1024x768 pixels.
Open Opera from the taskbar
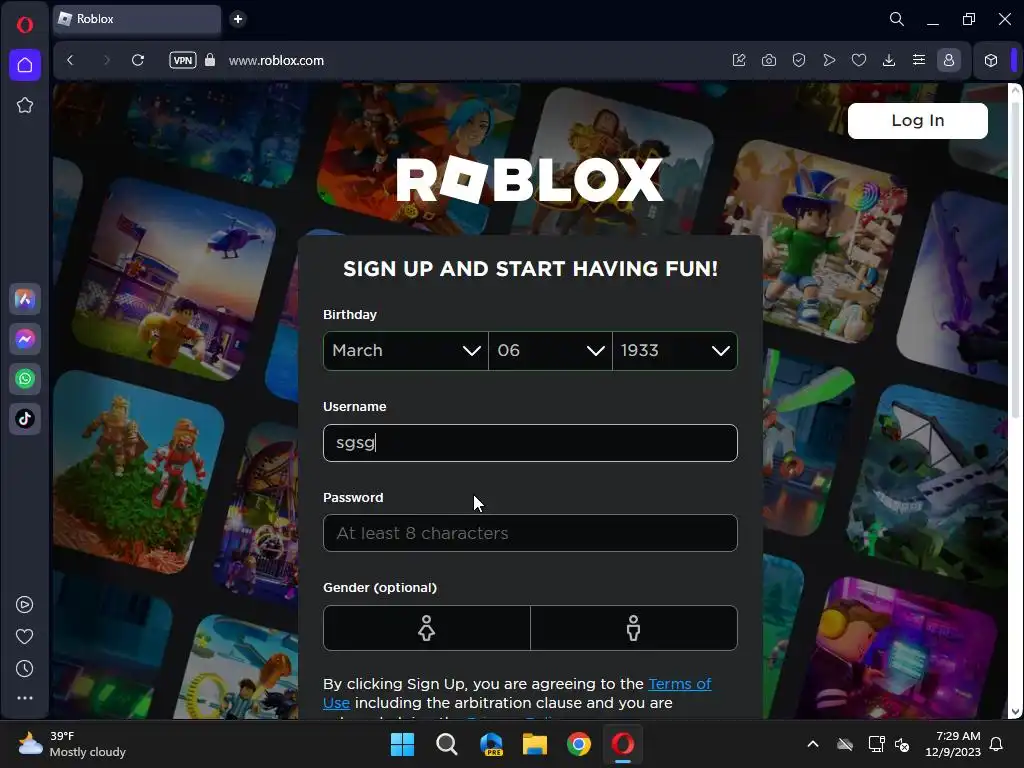point(623,744)
